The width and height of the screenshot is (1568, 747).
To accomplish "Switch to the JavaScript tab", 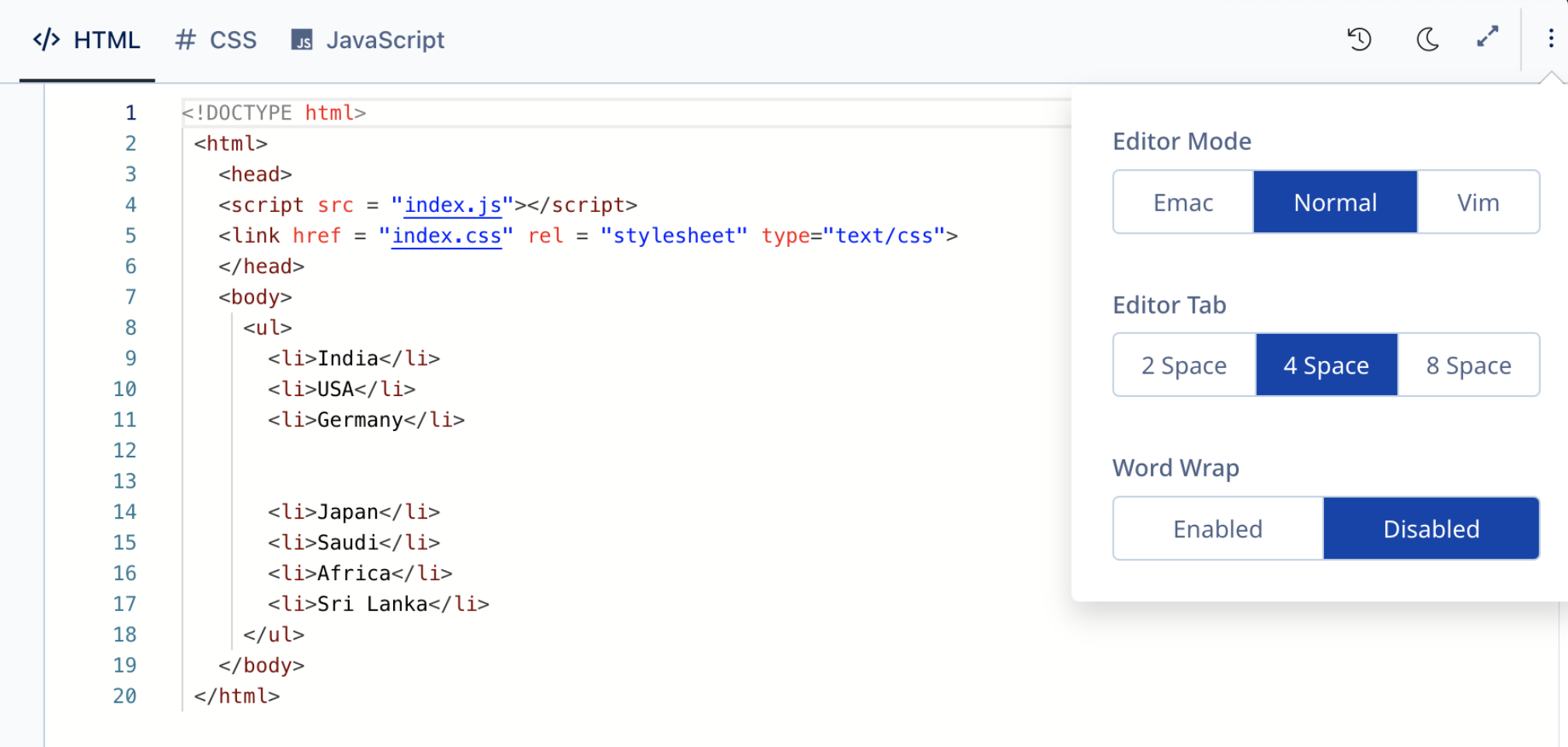I will [368, 40].
